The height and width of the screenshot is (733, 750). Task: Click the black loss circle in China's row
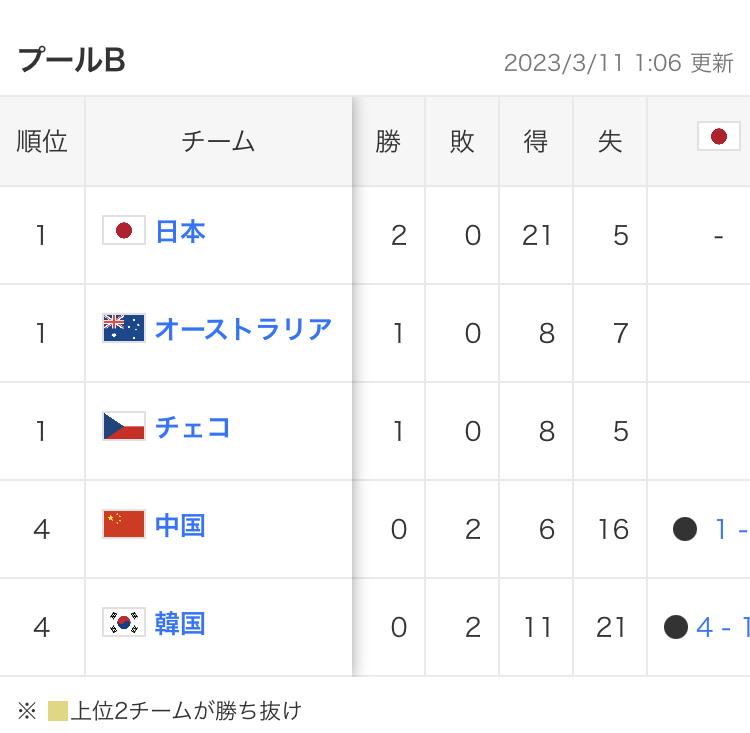click(685, 529)
